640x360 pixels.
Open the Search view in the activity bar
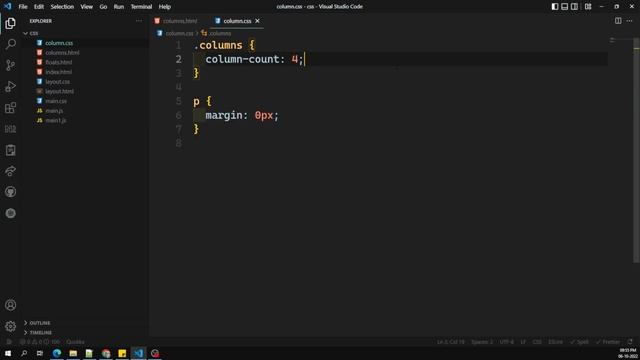11,44
